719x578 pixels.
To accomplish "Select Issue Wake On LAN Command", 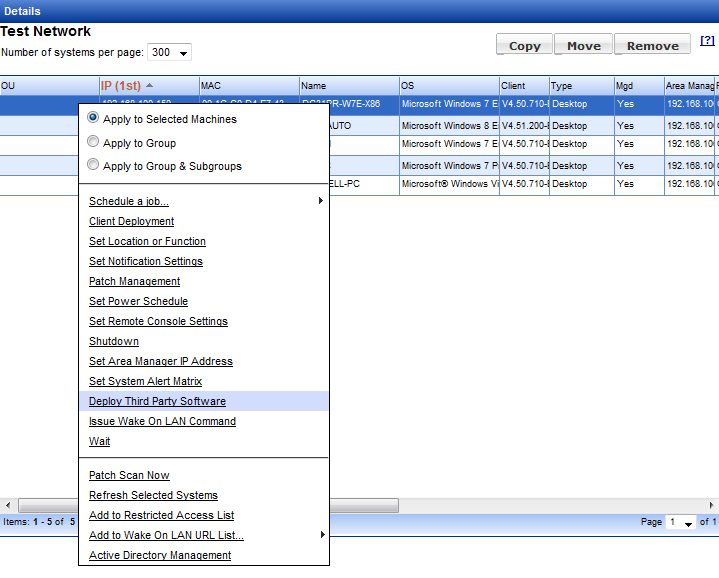I will pyautogui.click(x=162, y=421).
